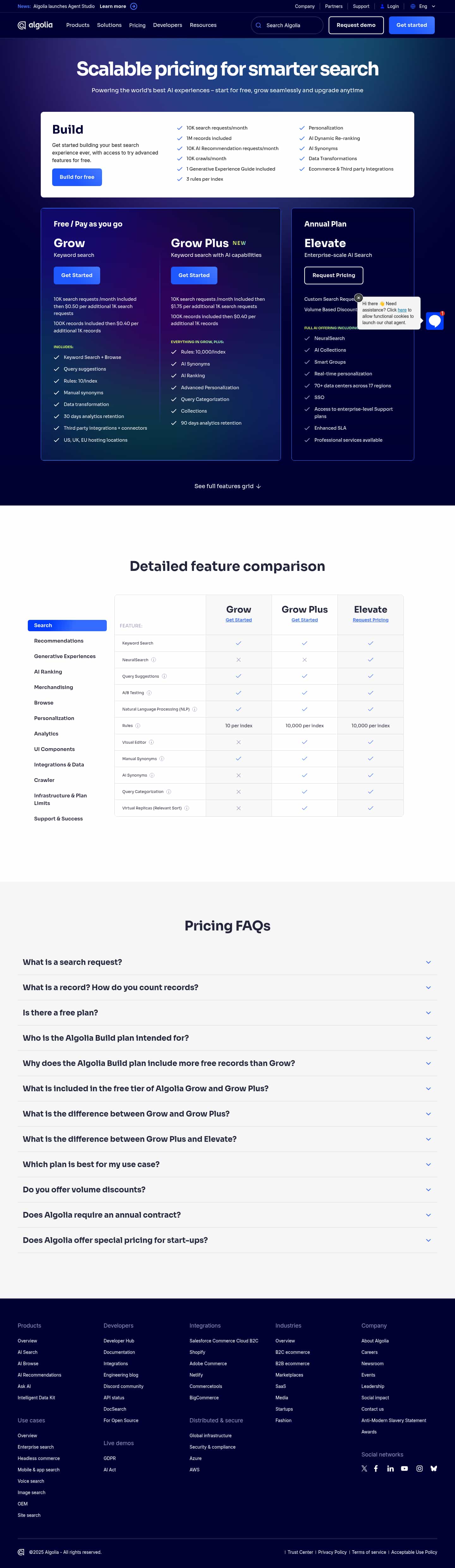Expand "Is there a free plan?" FAQ
Screen dimensions: 455x1568
[428, 1013]
